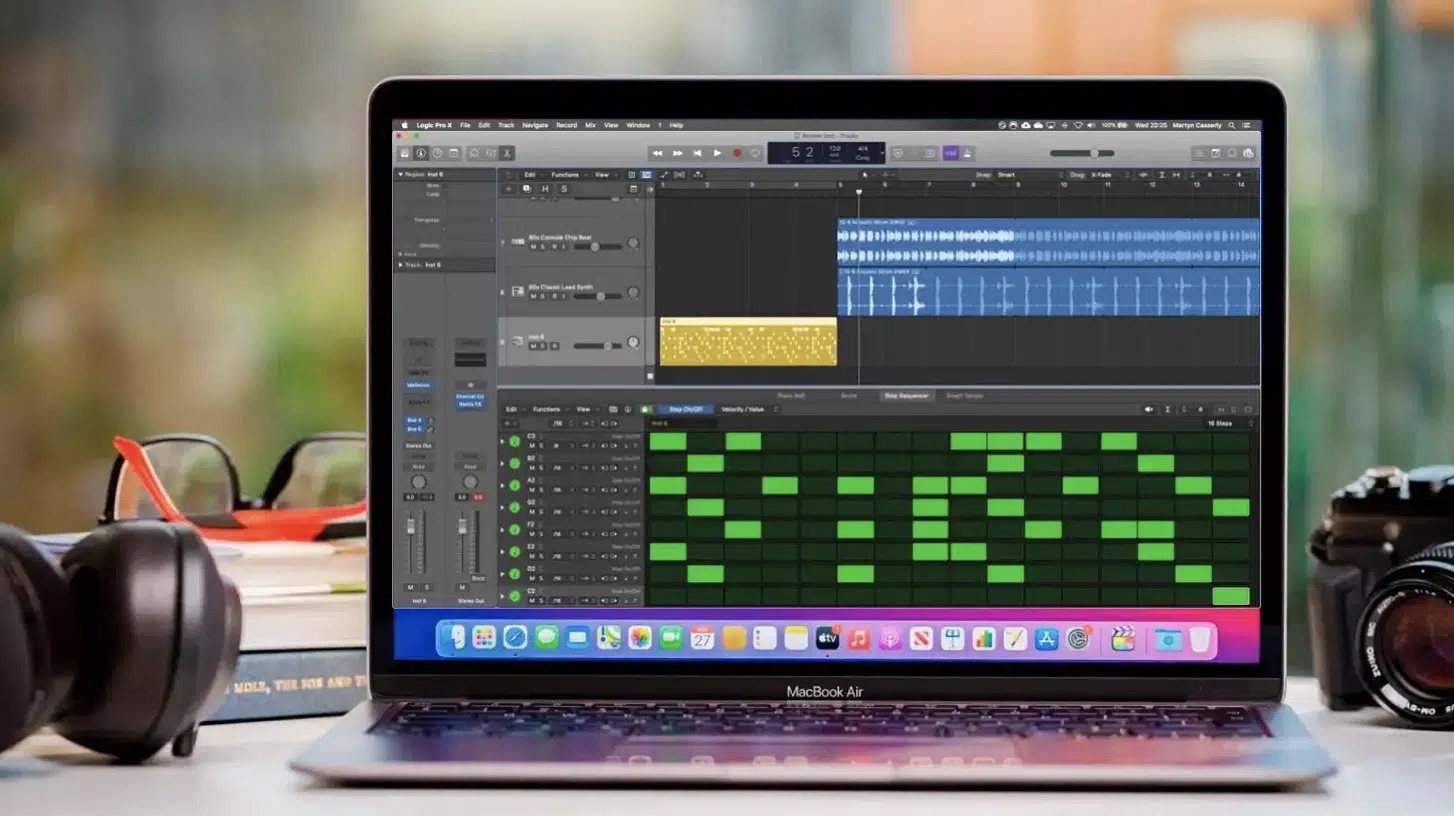Open the Toolbar toggle icon
1454x816 pixels.
pyautogui.click(x=453, y=153)
